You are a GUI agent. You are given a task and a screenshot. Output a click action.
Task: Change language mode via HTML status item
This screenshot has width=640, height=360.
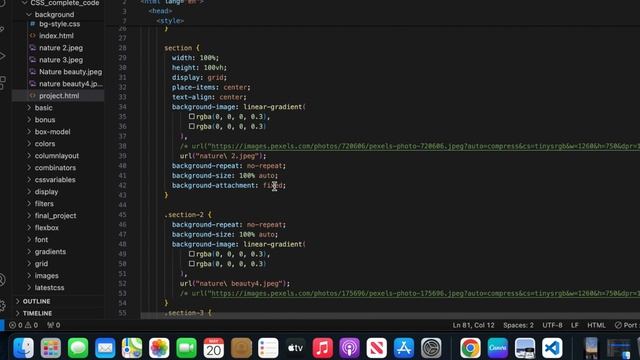coord(596,325)
